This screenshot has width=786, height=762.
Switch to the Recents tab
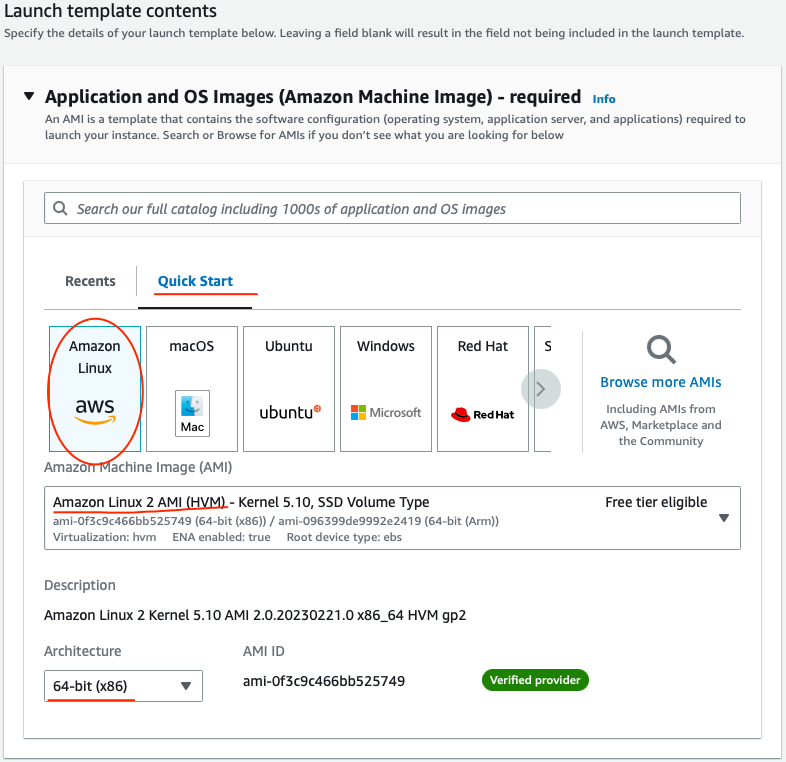90,281
